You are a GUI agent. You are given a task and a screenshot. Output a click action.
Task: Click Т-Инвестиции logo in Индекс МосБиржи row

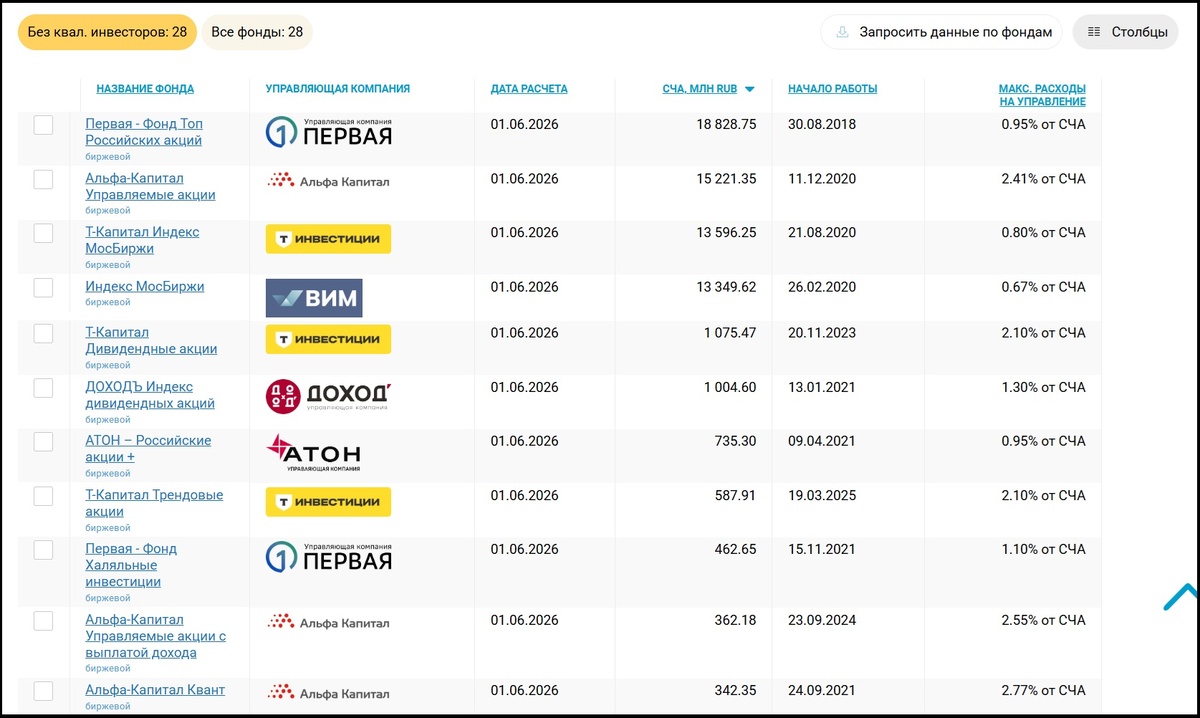coord(328,239)
